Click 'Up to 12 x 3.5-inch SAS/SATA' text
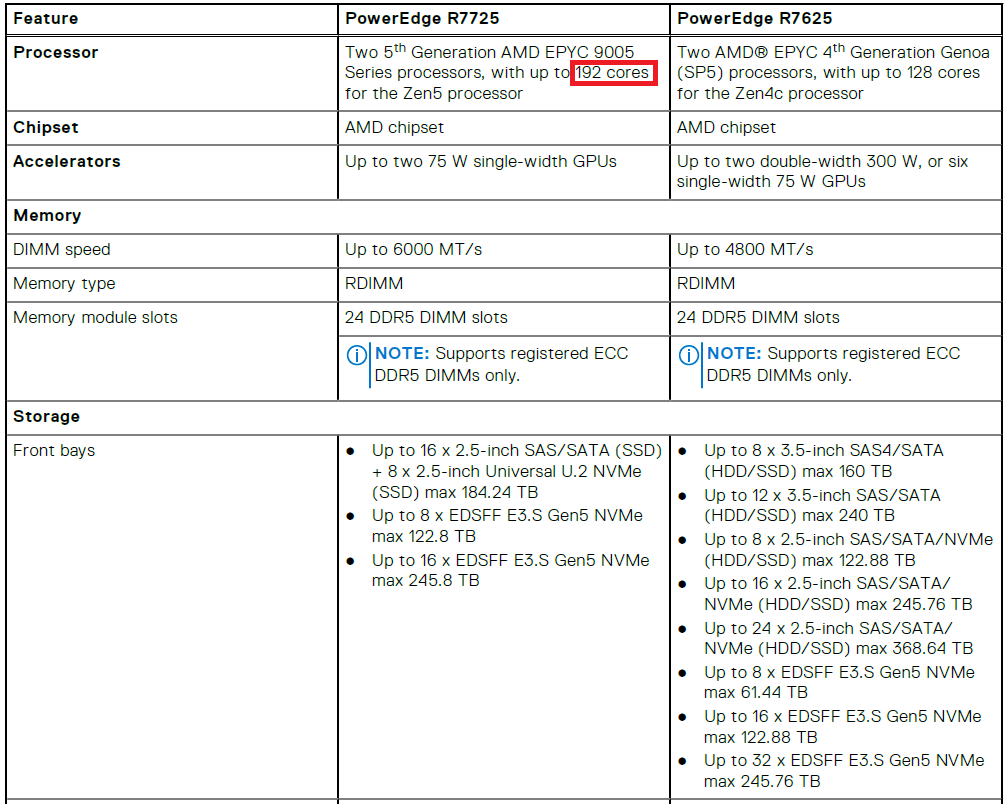1006x804 pixels. click(822, 495)
